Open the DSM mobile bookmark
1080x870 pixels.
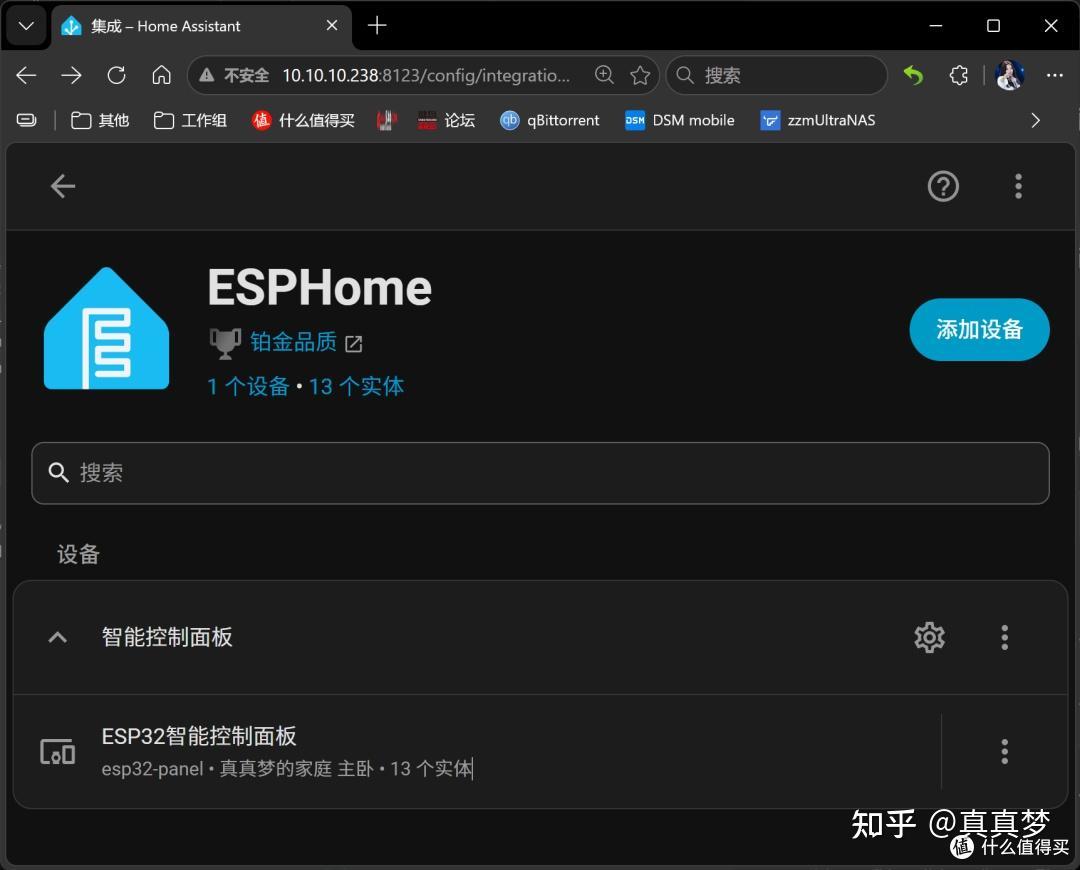(679, 121)
